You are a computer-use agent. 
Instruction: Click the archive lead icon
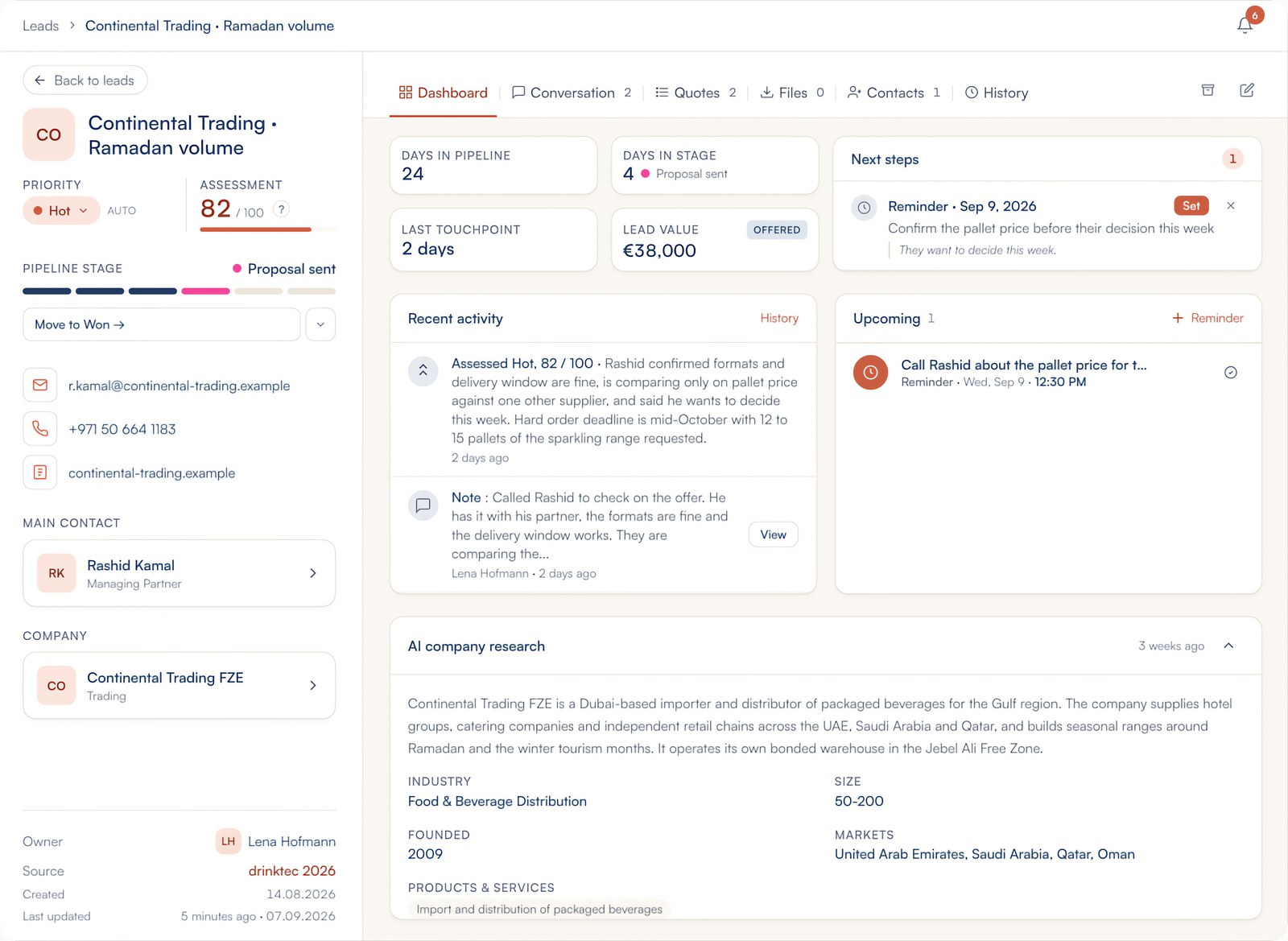coord(1207,90)
